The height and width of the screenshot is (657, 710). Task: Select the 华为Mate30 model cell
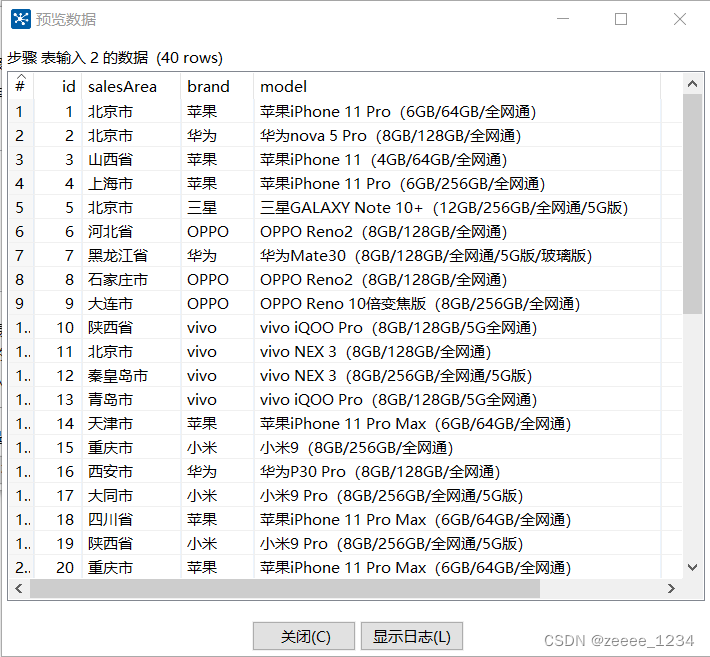click(x=457, y=255)
